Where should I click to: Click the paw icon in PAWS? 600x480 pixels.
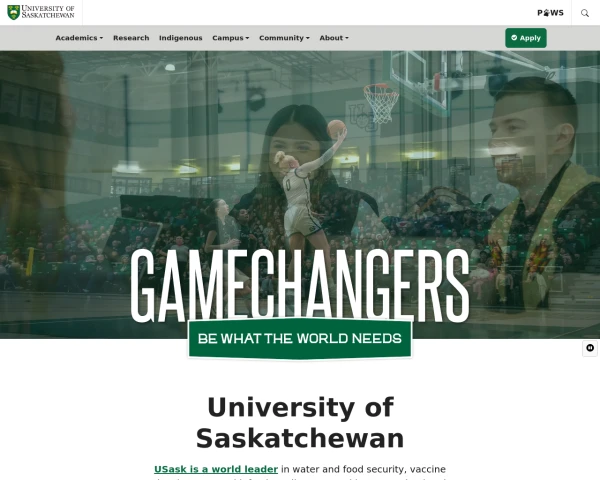(546, 13)
